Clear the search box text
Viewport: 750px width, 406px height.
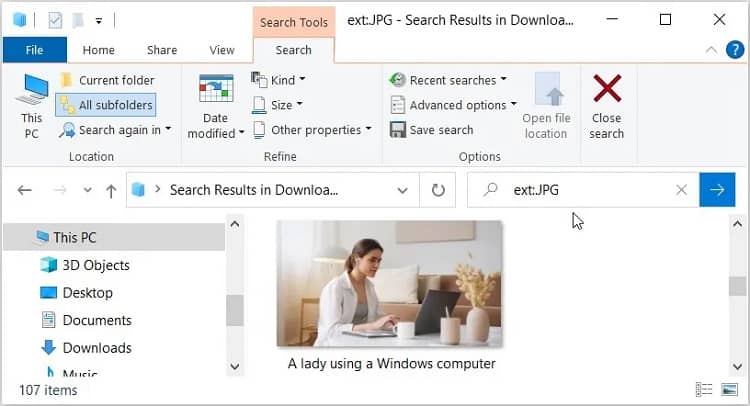(682, 190)
